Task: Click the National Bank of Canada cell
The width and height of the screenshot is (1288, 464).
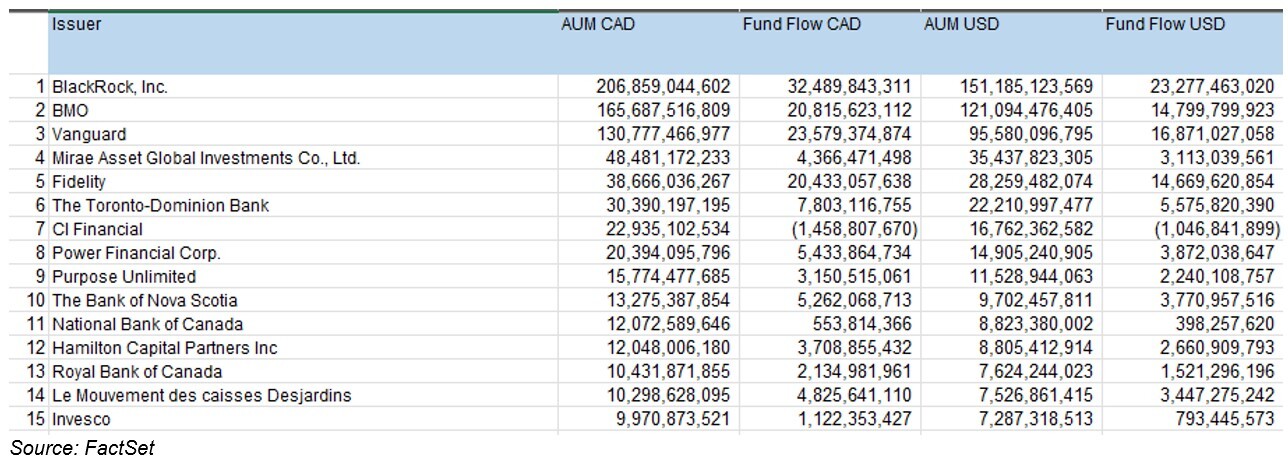Action: click(x=303, y=324)
